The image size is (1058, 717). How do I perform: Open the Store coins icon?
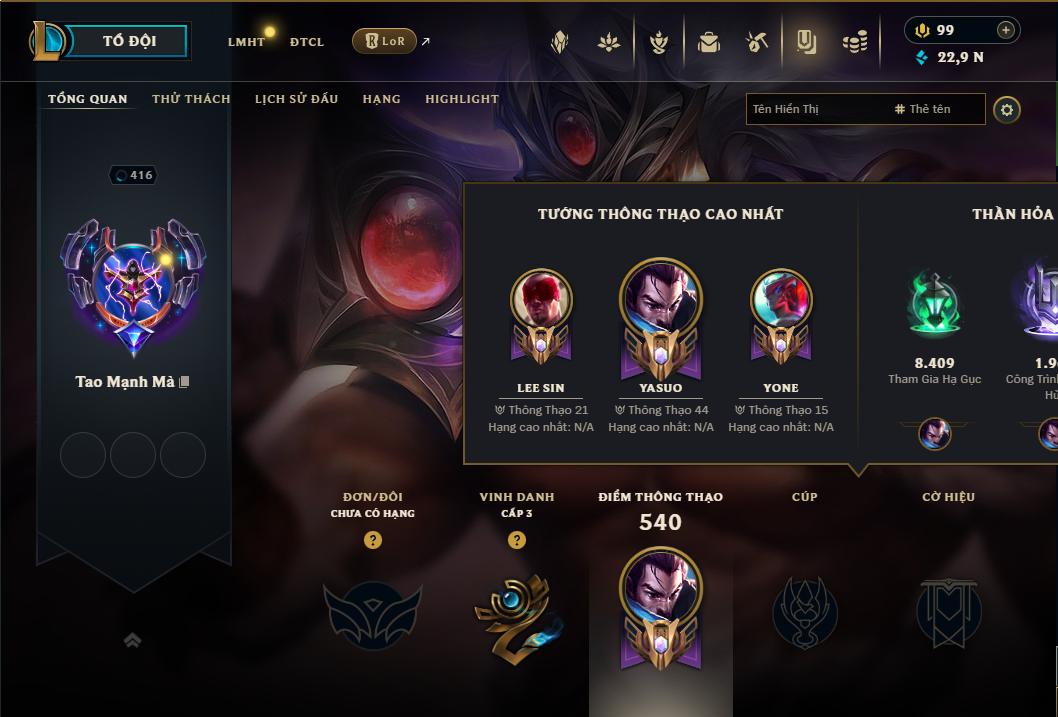point(855,43)
